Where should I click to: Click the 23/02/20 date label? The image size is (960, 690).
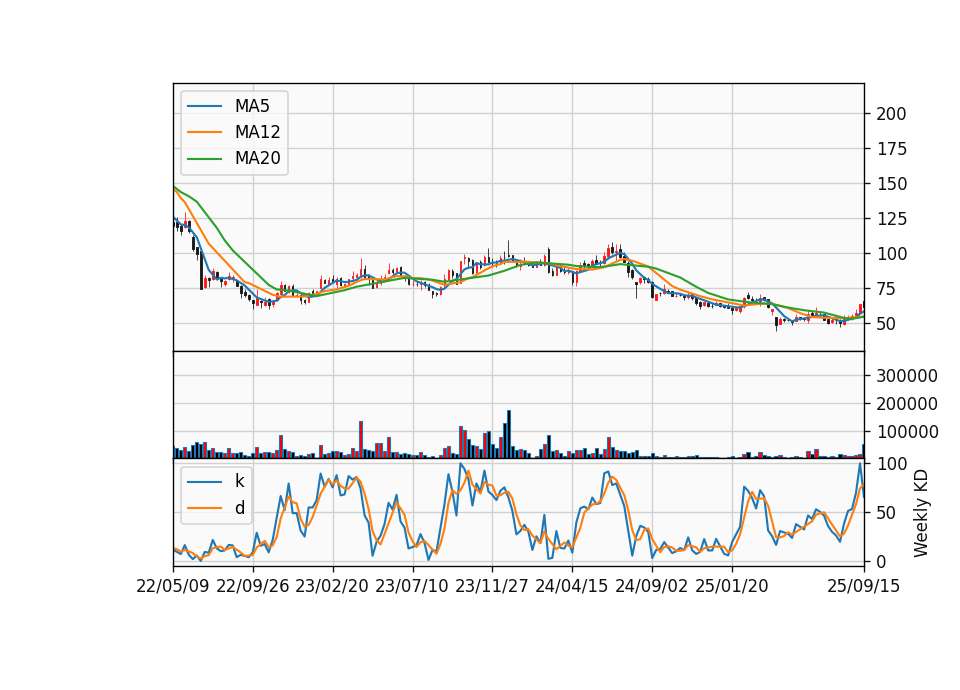click(332, 586)
